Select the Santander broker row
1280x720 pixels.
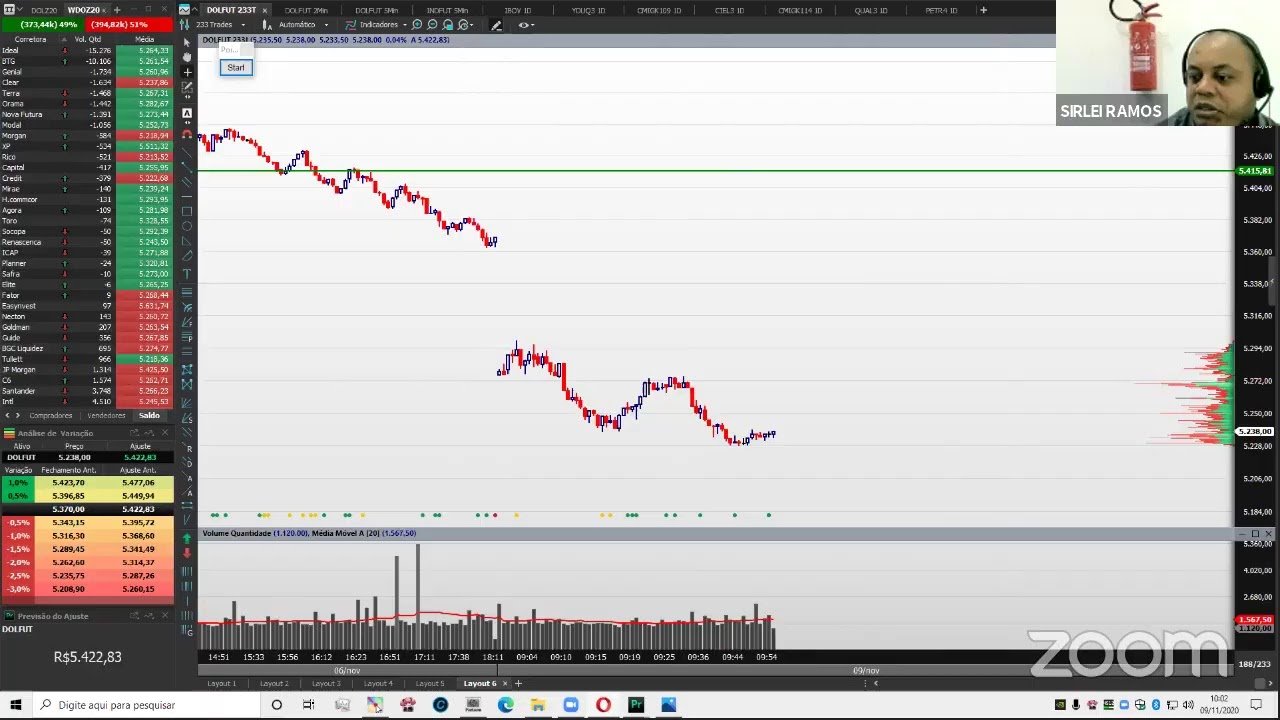[87, 391]
